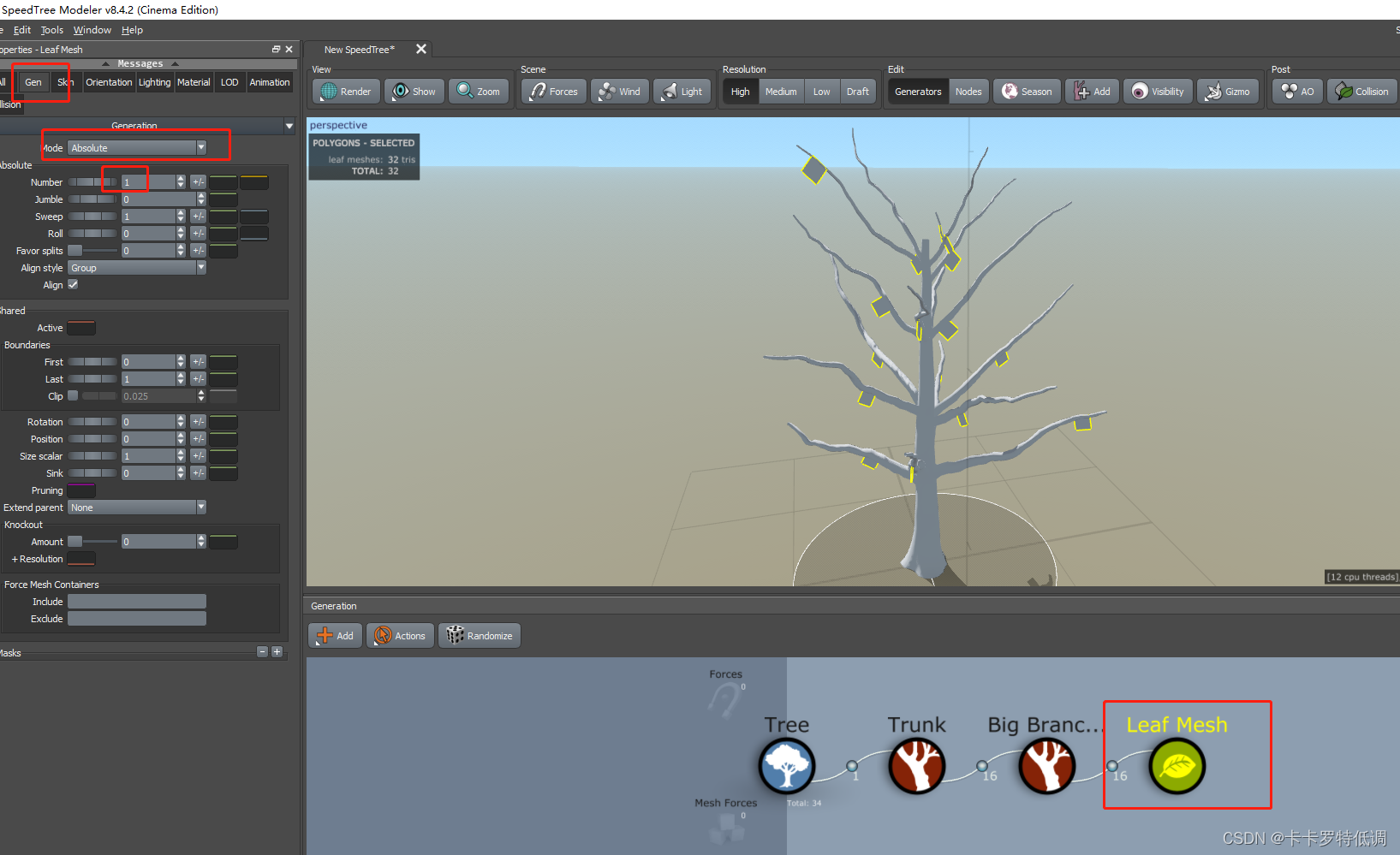Image resolution: width=1400 pixels, height=855 pixels.
Task: Open the Visibility tool
Action: (x=1158, y=92)
